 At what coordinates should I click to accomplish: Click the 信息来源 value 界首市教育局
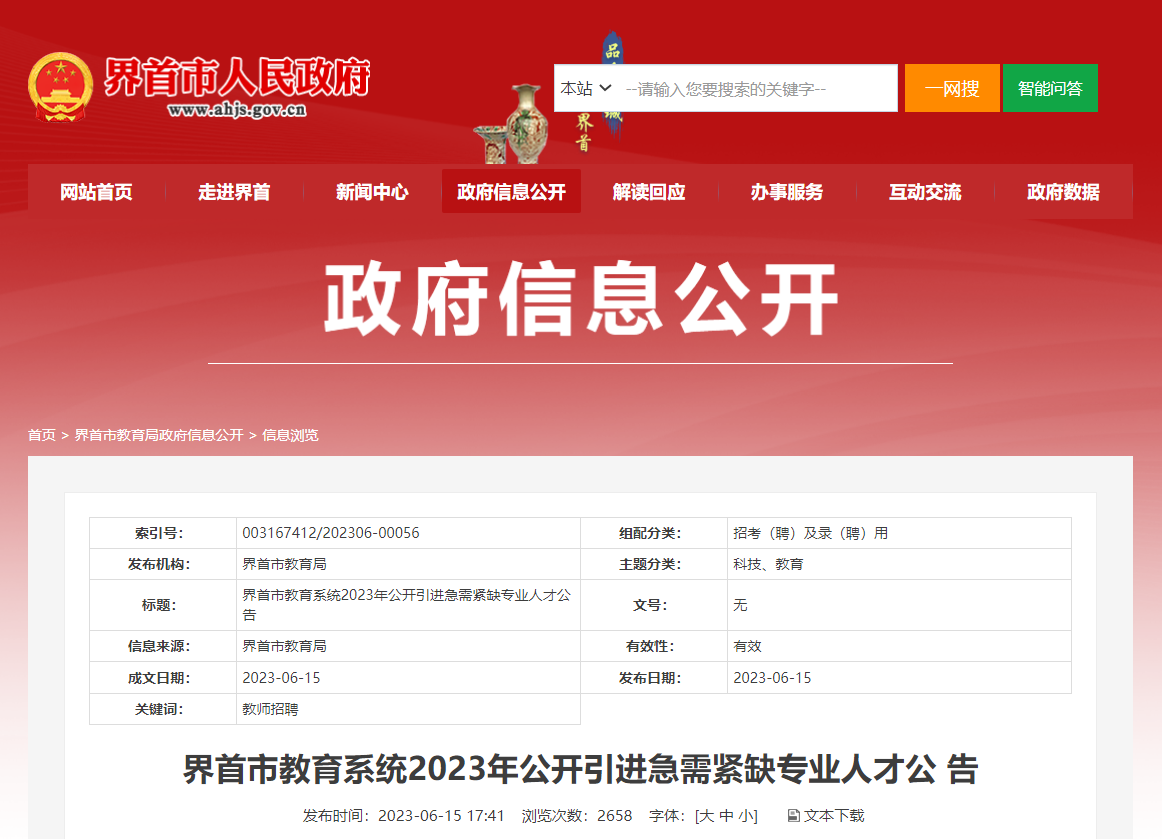pos(285,646)
